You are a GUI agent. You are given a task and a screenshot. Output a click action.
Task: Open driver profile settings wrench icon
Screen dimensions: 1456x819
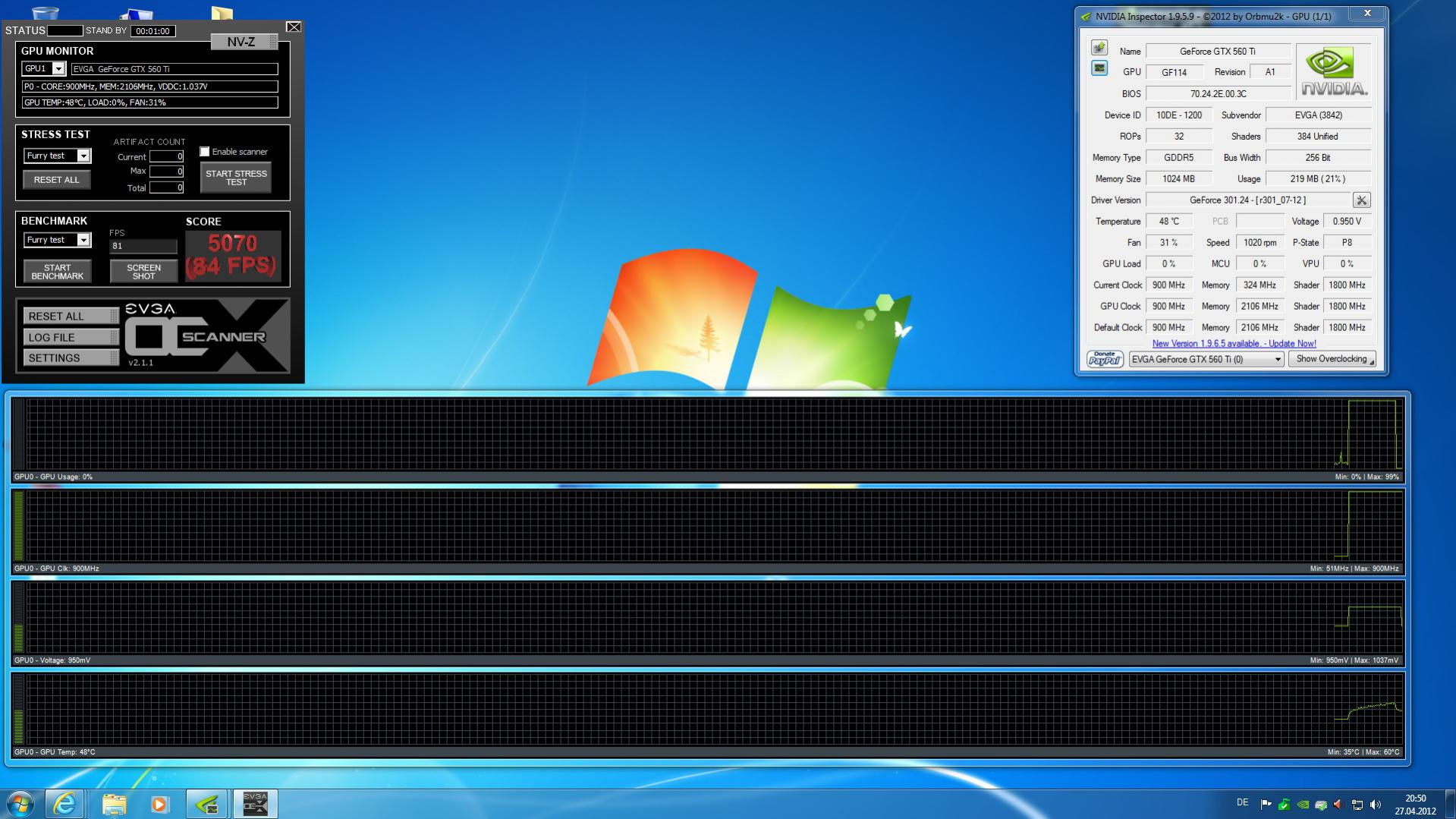pyautogui.click(x=1361, y=200)
